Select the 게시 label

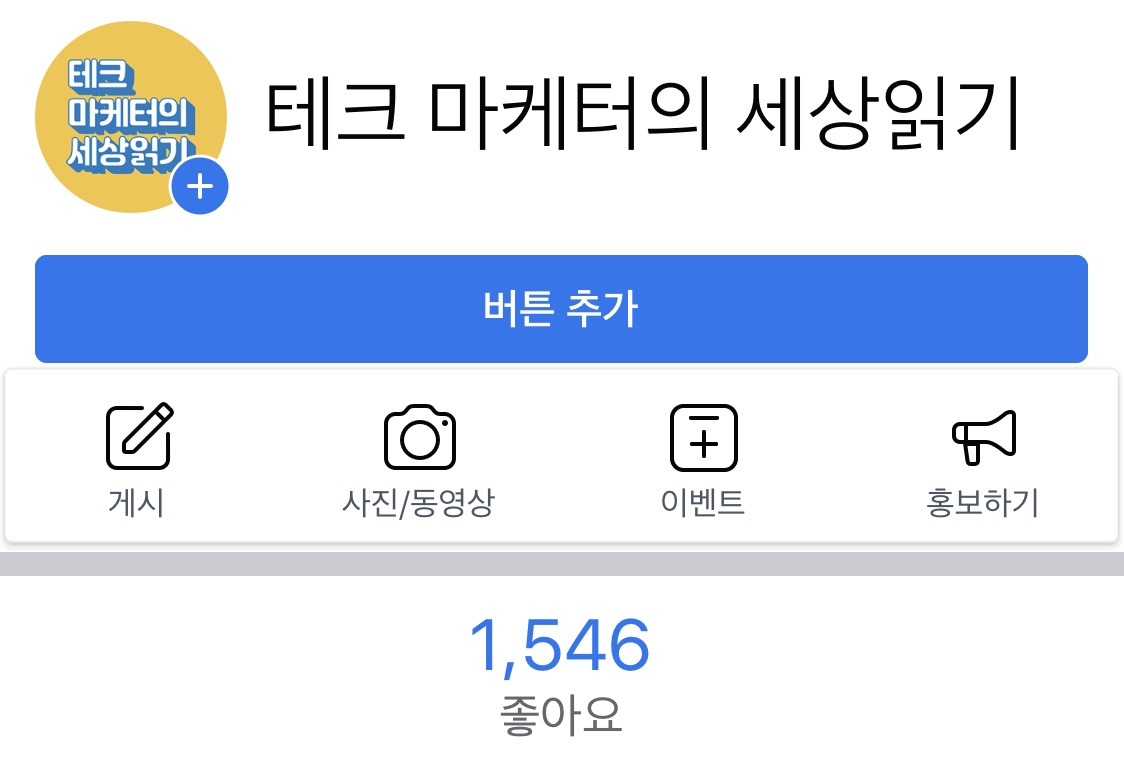136,502
